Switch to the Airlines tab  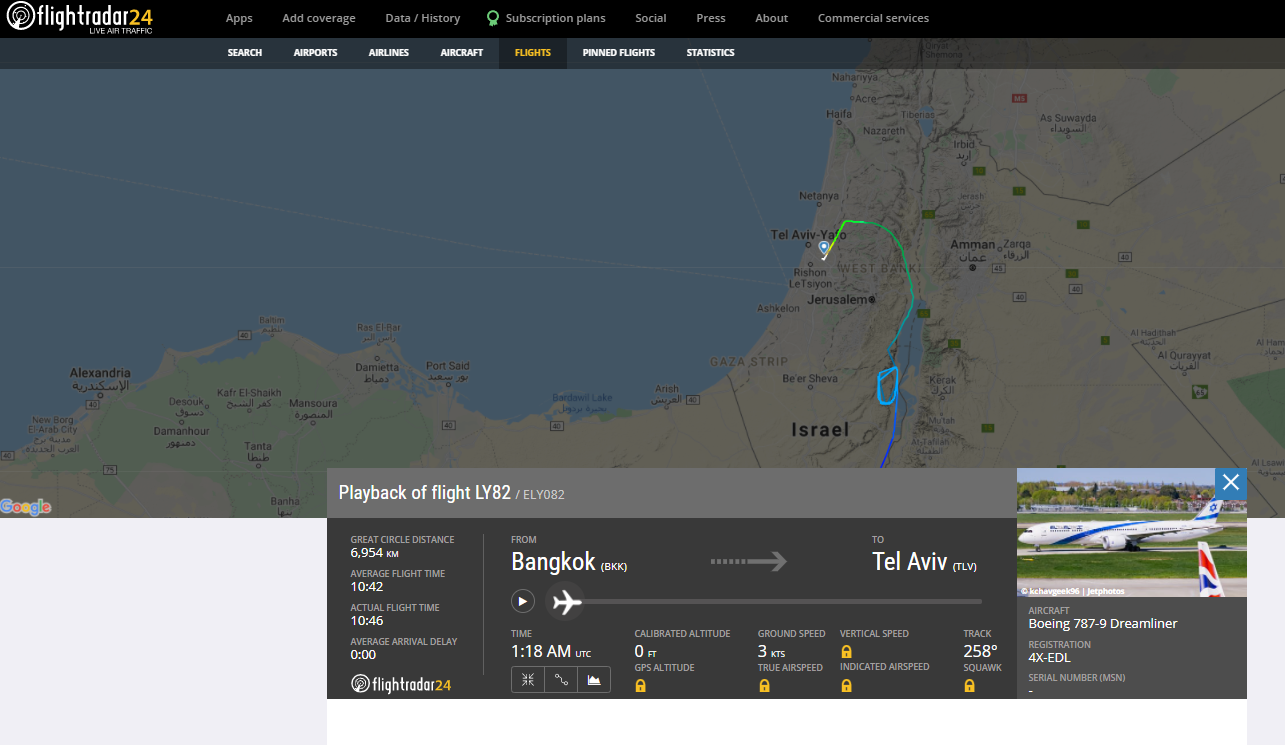click(x=389, y=53)
